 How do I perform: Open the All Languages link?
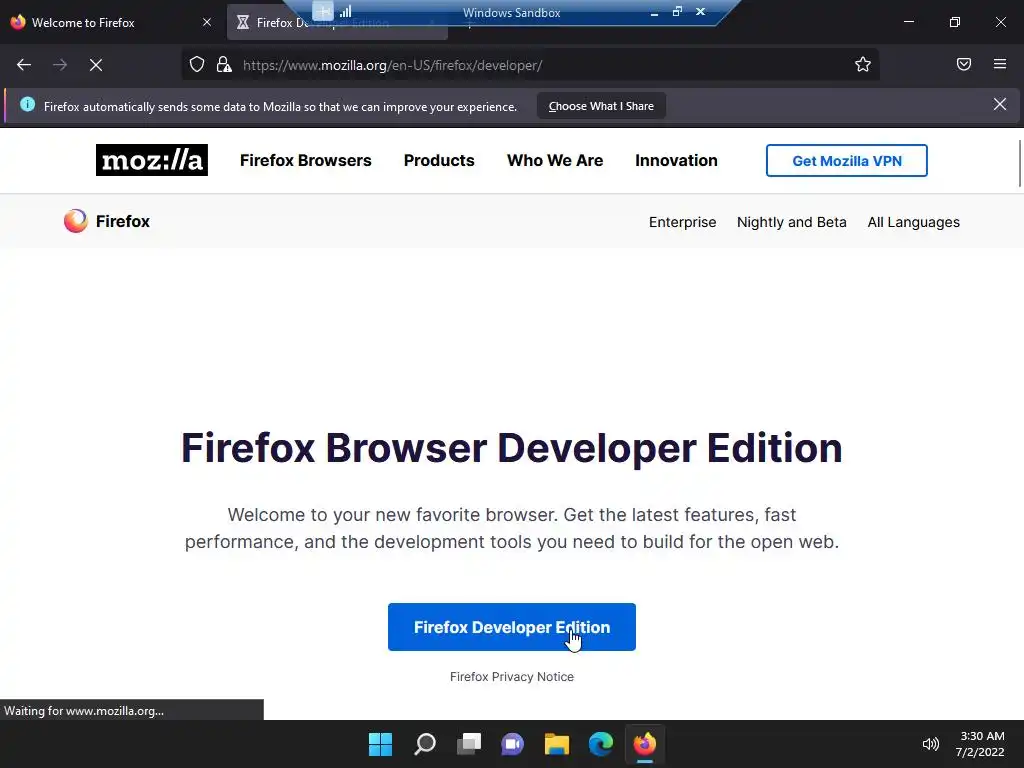(x=914, y=222)
